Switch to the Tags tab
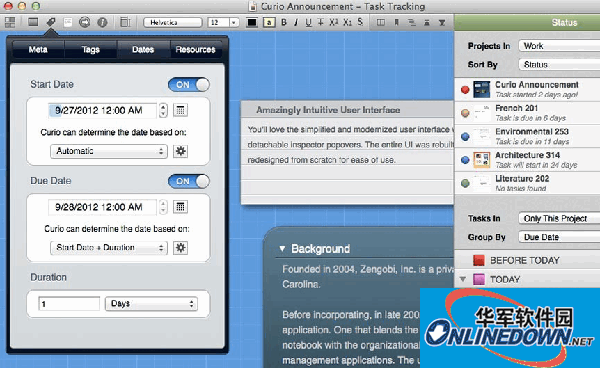The height and width of the screenshot is (368, 600). (91, 50)
